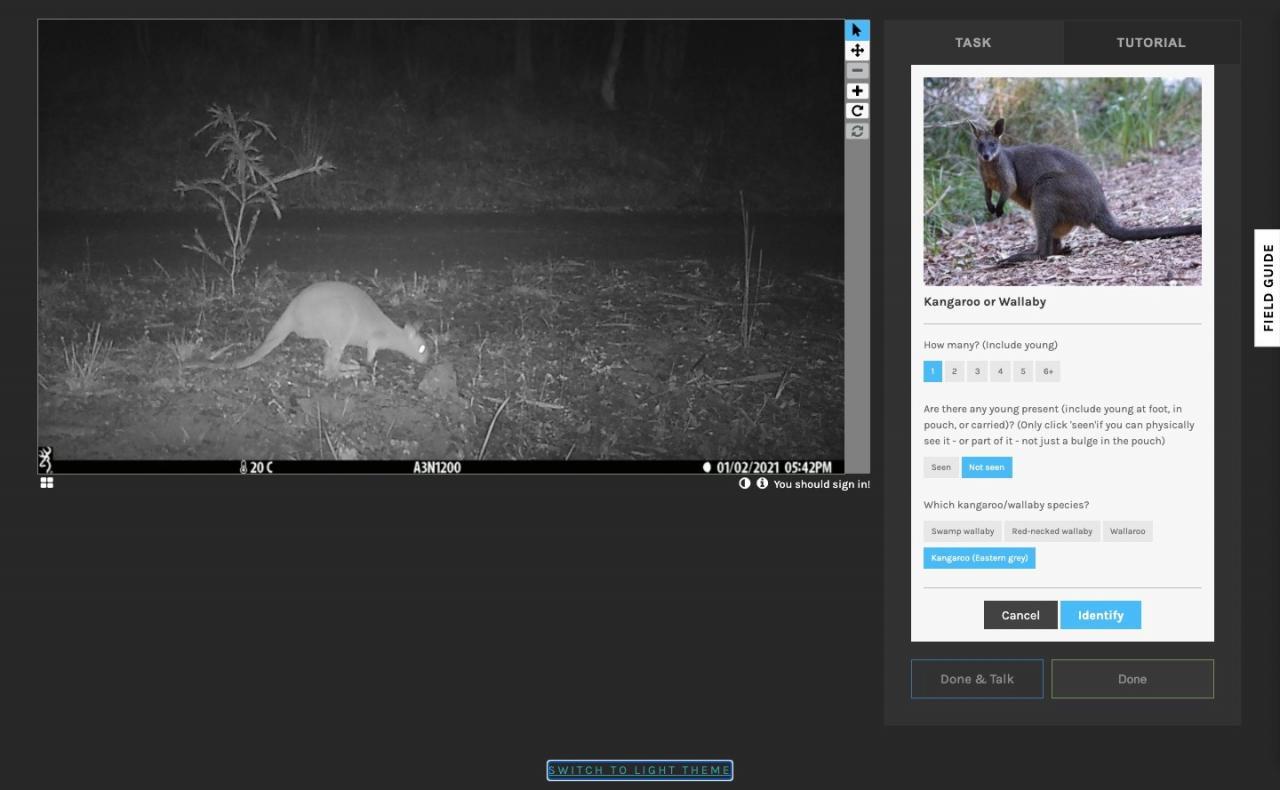Click the Cancel button

coord(1020,615)
